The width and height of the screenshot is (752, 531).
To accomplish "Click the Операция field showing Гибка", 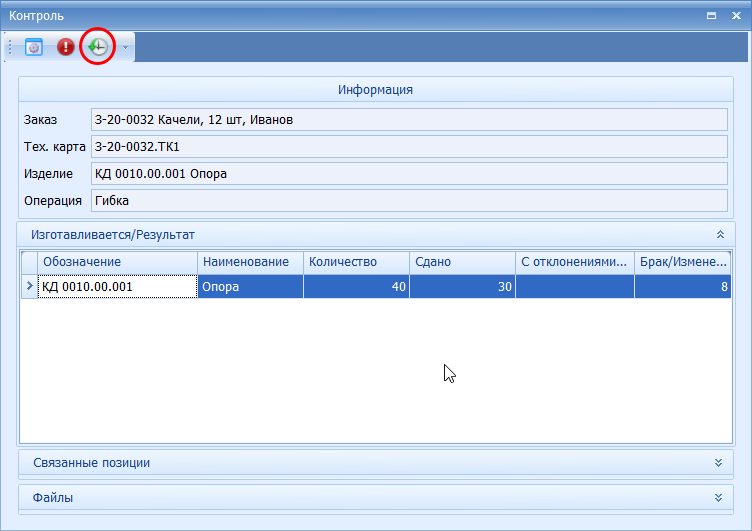I will (x=408, y=201).
